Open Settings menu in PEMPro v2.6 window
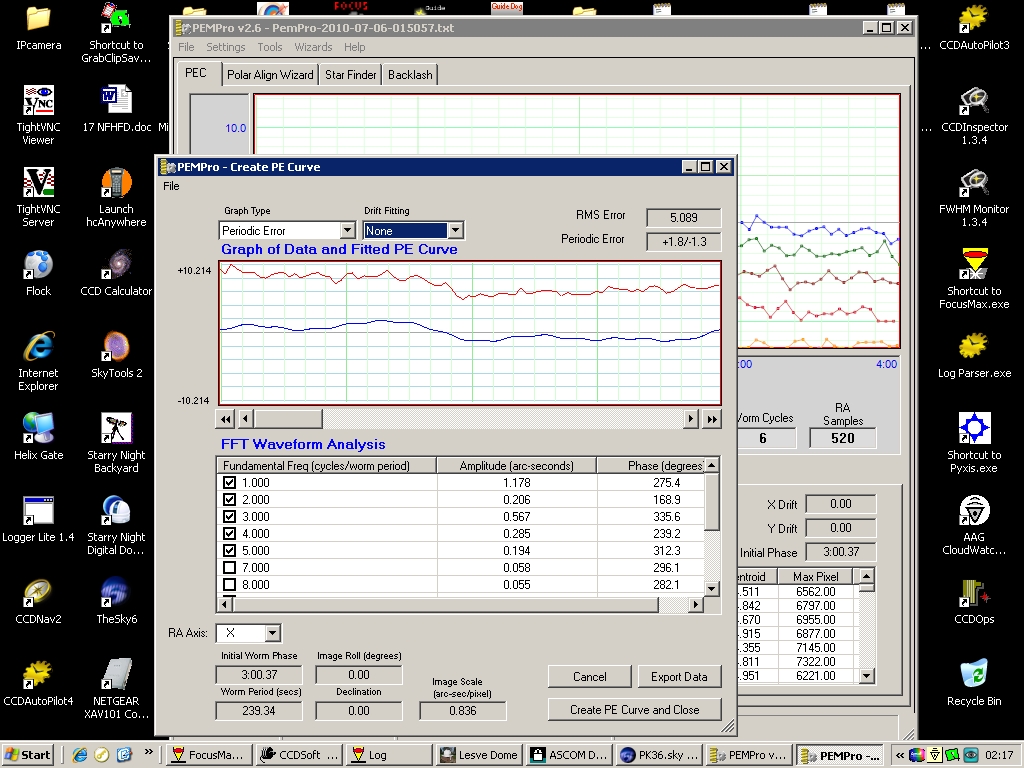Viewport: 1024px width, 768px height. 225,47
